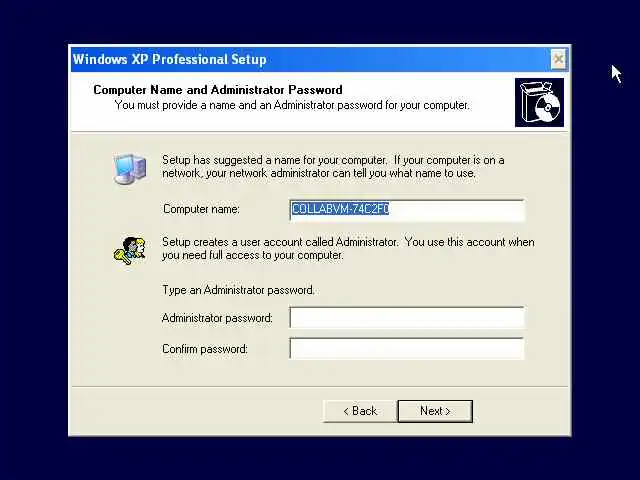Click the computer monitor icon
Image resolution: width=640 pixels, height=480 pixels.
pos(130,169)
